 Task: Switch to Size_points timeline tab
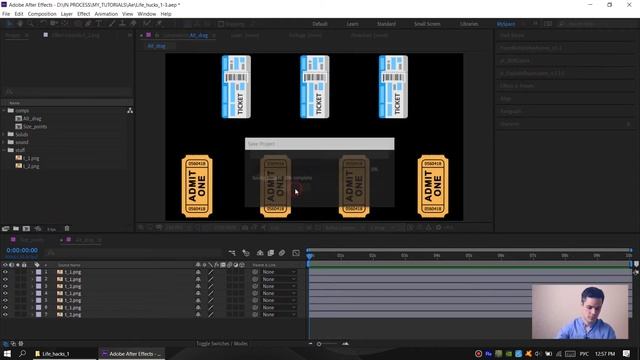coord(32,240)
